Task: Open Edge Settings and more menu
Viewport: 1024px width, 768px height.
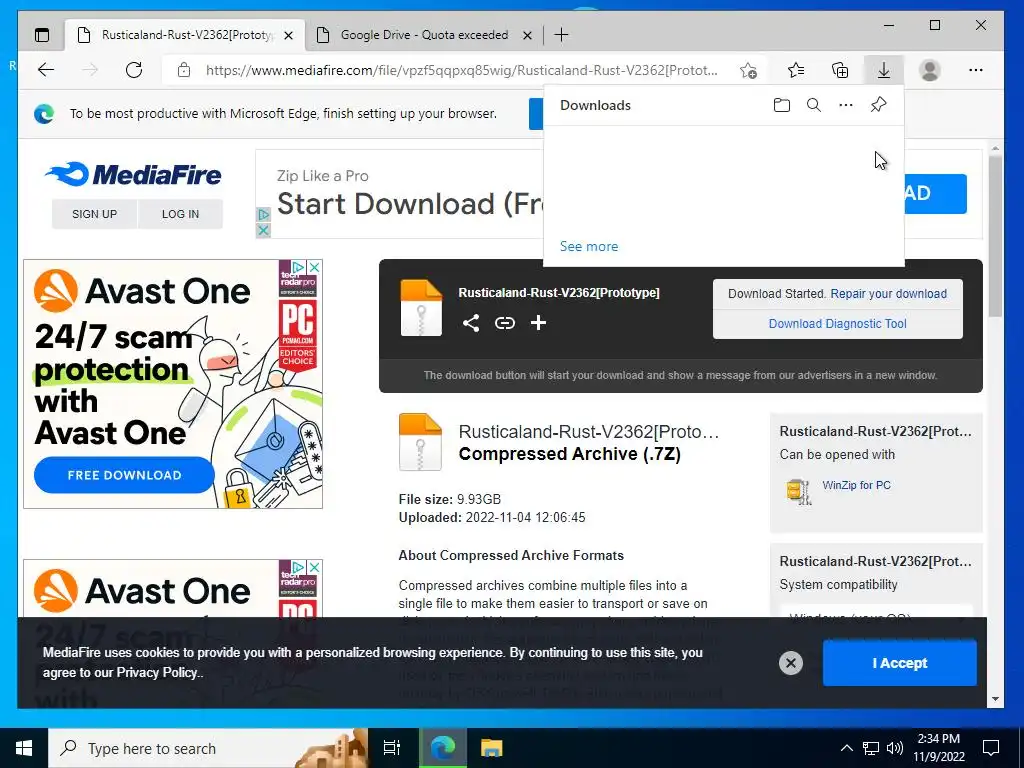Action: (976, 70)
